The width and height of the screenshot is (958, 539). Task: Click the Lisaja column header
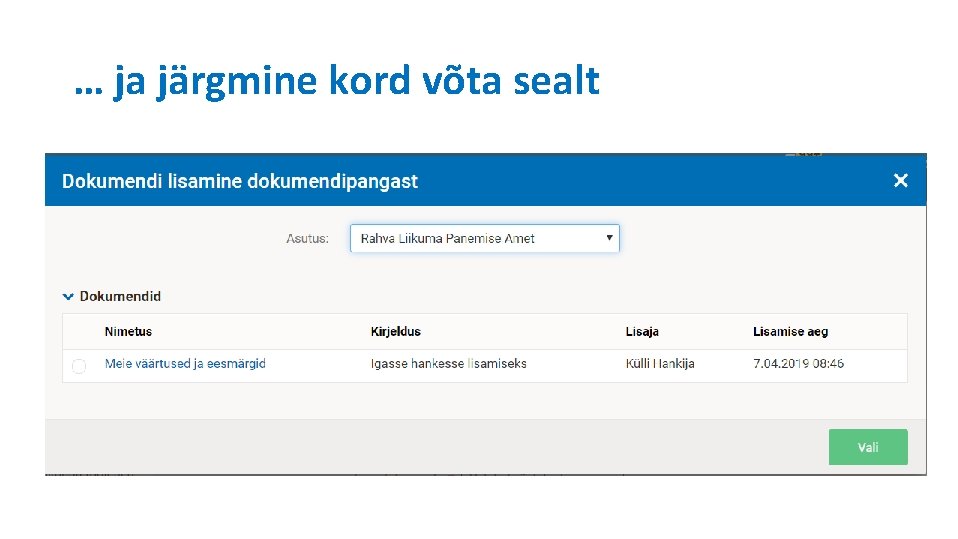(x=642, y=332)
